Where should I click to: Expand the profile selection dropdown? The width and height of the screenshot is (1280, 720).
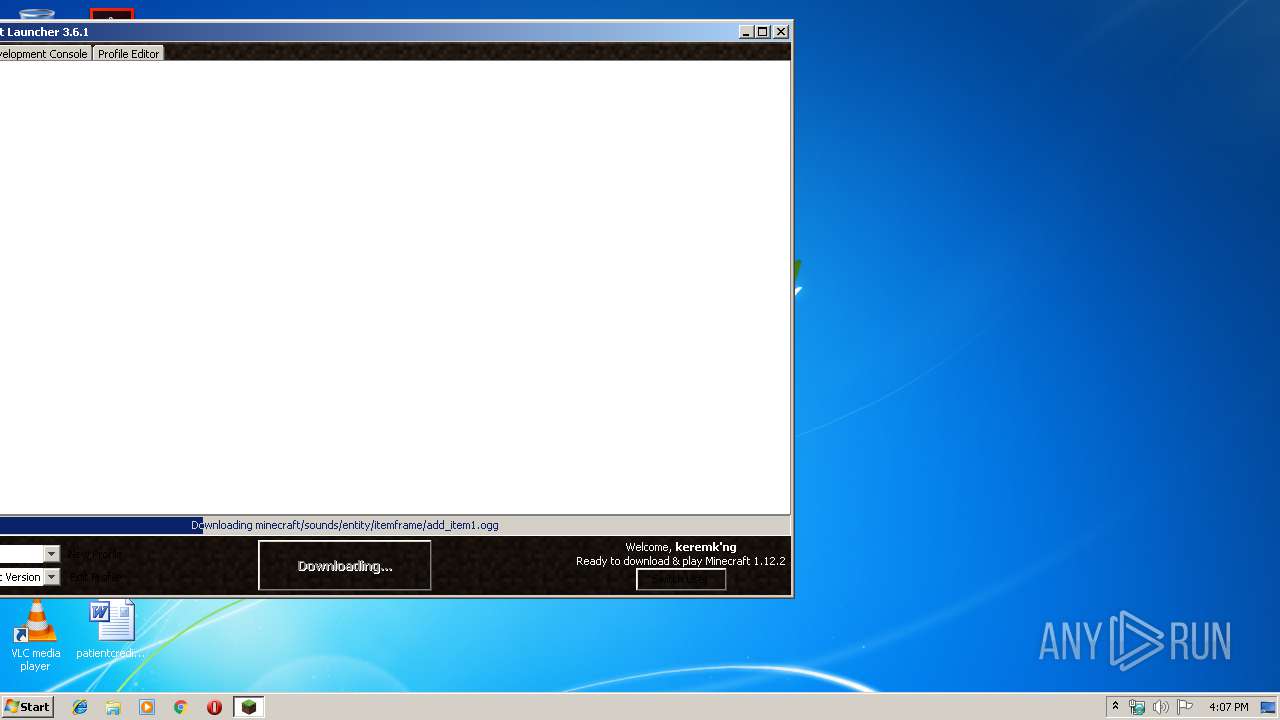[x=51, y=554]
